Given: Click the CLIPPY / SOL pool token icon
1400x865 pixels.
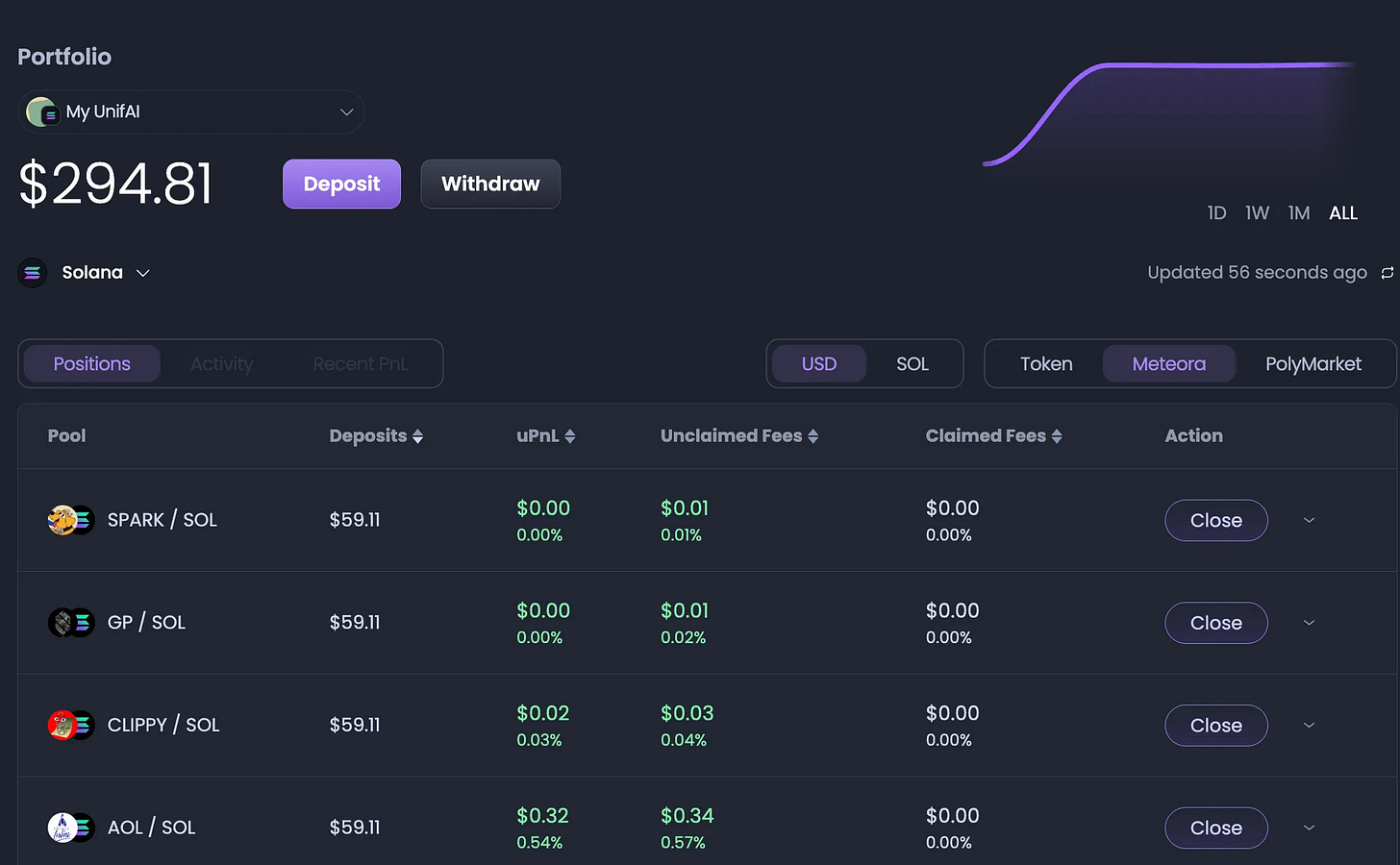Looking at the screenshot, I should [x=71, y=725].
